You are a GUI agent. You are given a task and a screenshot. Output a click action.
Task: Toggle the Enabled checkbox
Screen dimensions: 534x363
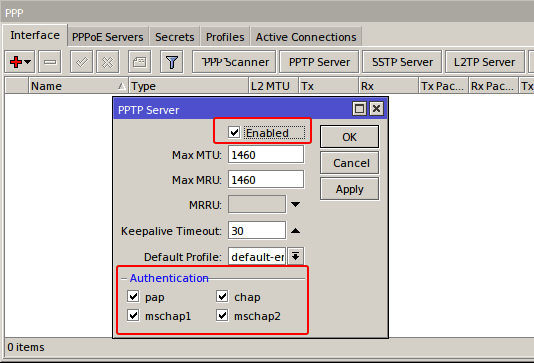tap(234, 132)
